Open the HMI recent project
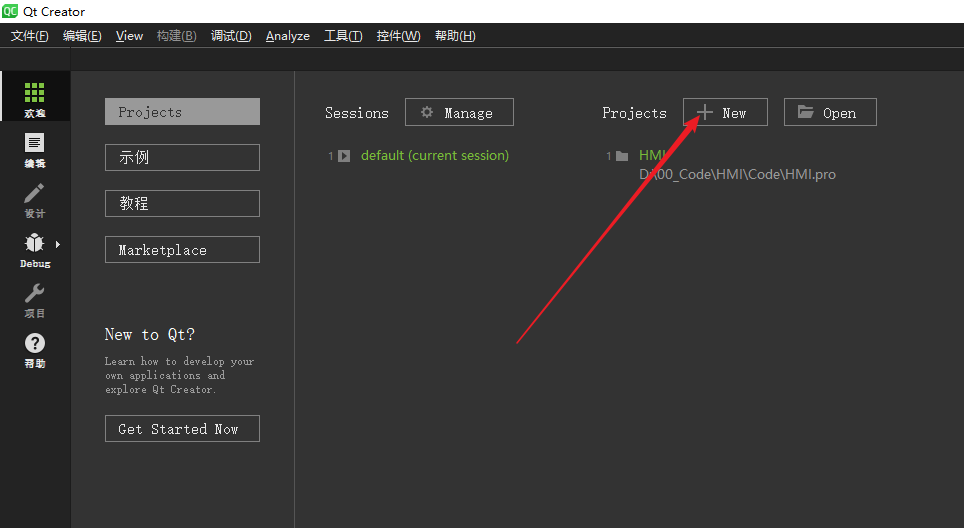 click(x=652, y=156)
